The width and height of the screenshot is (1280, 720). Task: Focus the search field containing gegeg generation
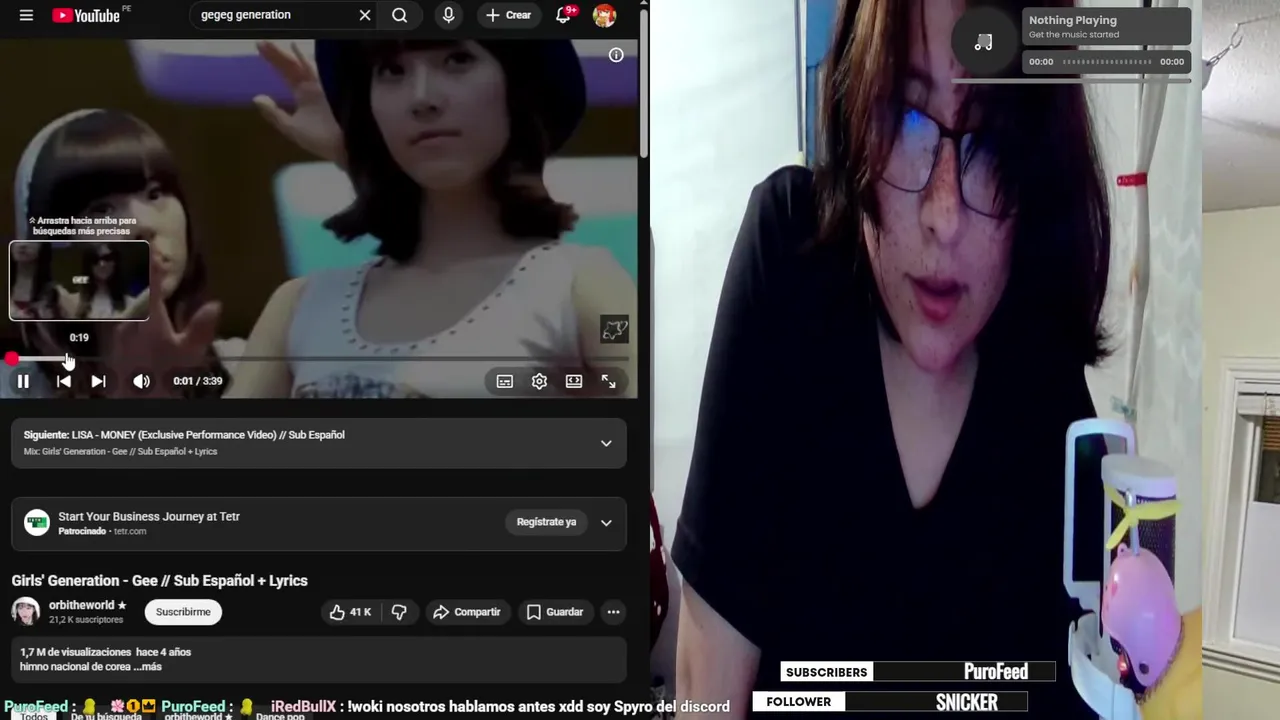click(x=273, y=15)
